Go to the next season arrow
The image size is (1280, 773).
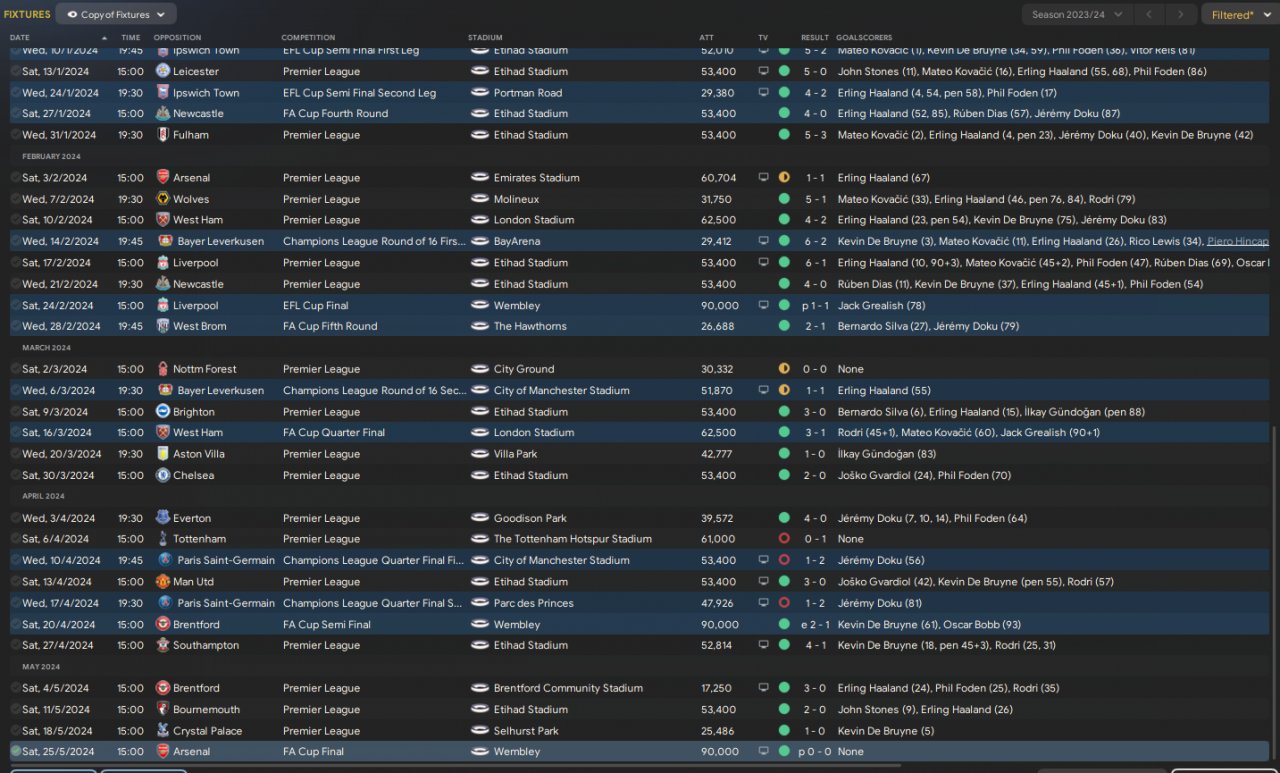coord(1182,15)
